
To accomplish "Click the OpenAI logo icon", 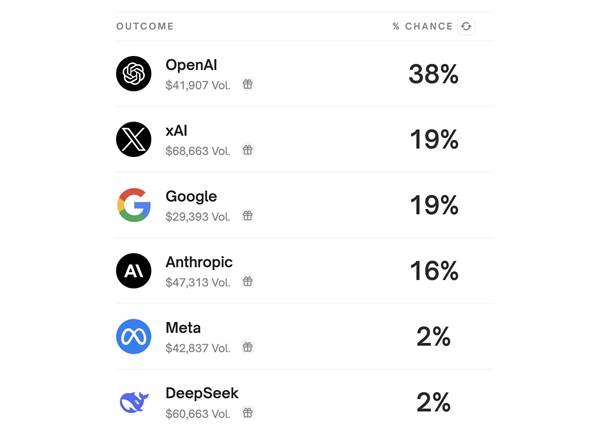I will point(134,73).
